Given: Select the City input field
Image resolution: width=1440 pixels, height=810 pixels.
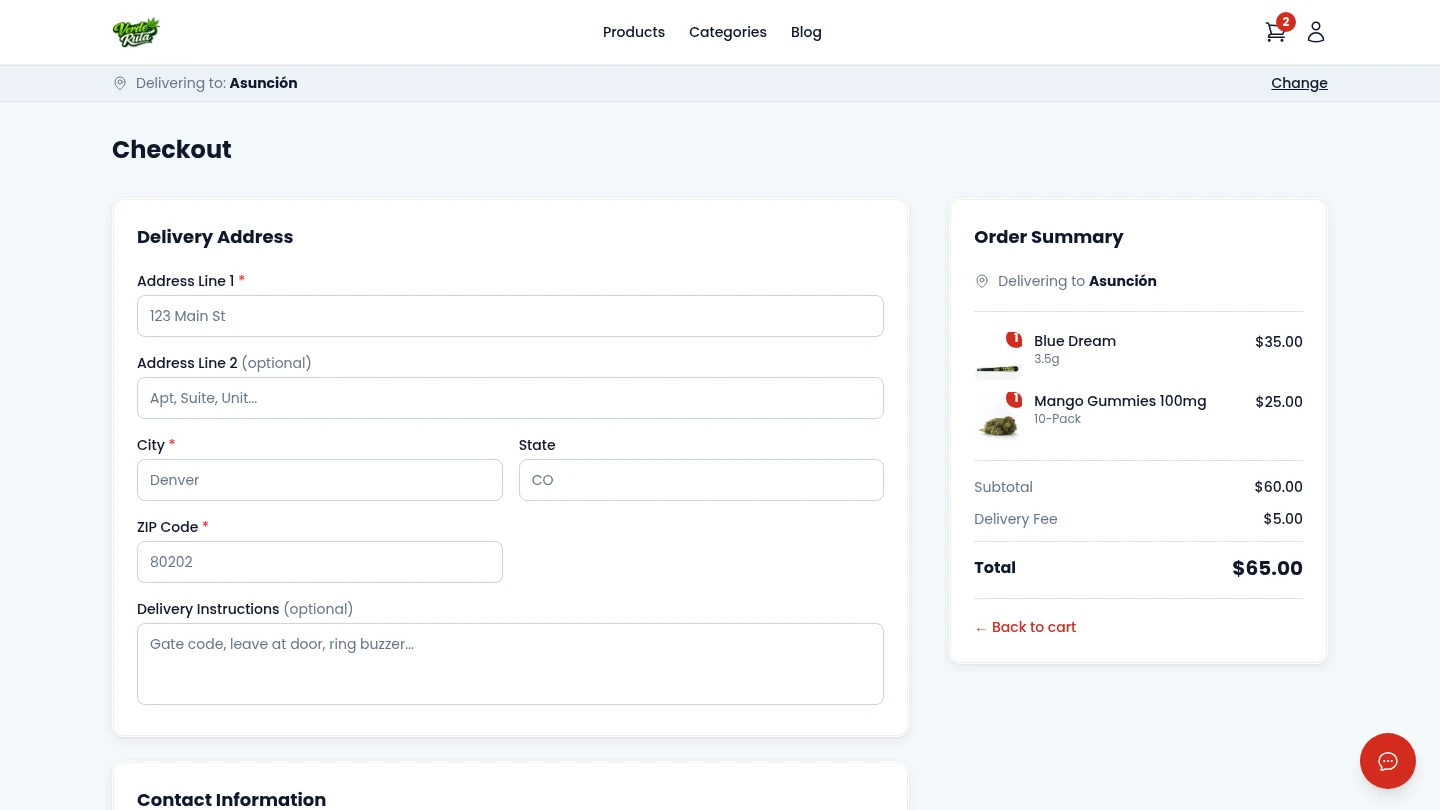Looking at the screenshot, I should pos(319,480).
